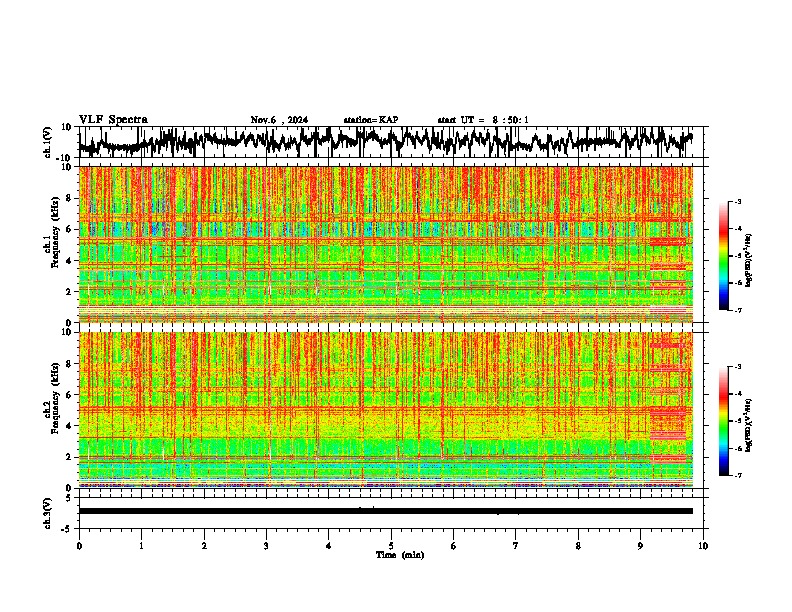The image size is (792, 612).
Task: Click the ch.2 colorbar log(PSD) label
Action: coord(749,425)
